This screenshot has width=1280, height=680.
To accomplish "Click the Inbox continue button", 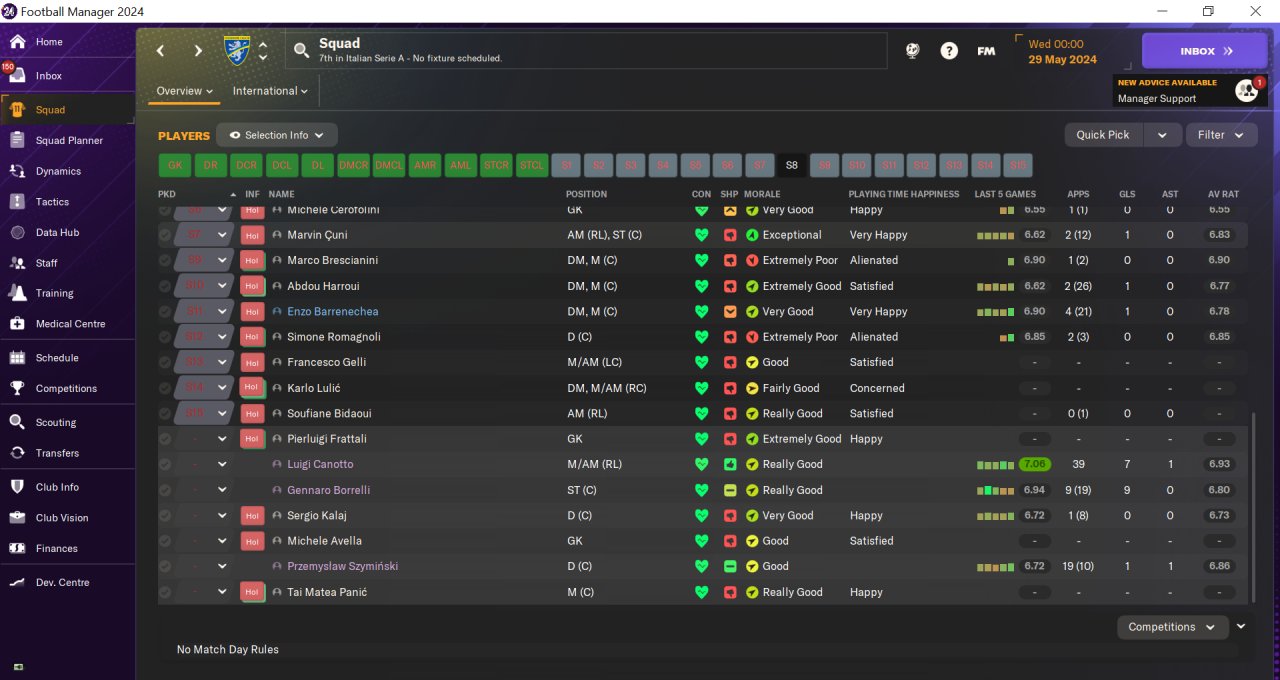I will pos(1204,51).
